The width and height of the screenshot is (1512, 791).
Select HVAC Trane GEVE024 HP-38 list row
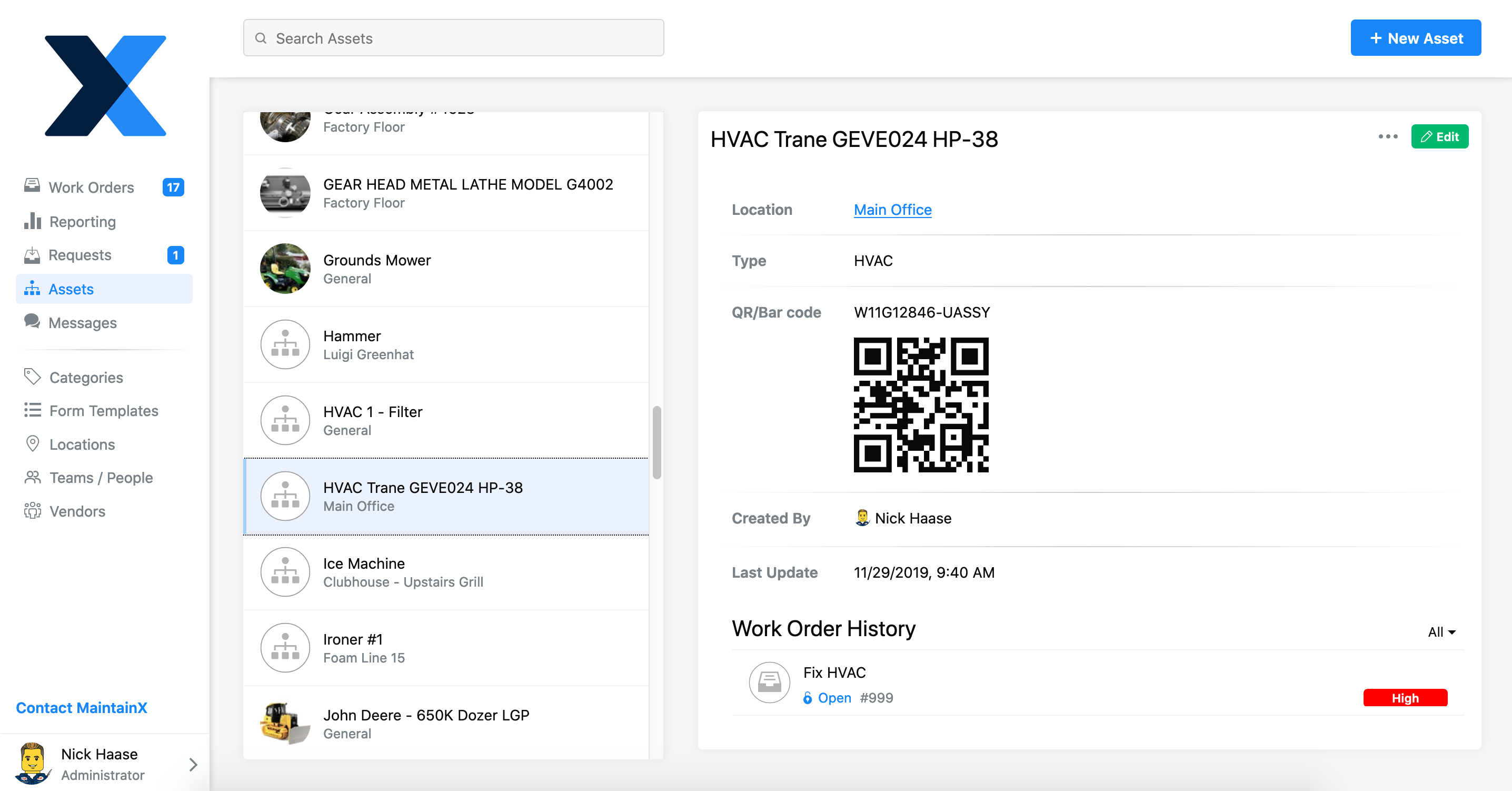[446, 496]
